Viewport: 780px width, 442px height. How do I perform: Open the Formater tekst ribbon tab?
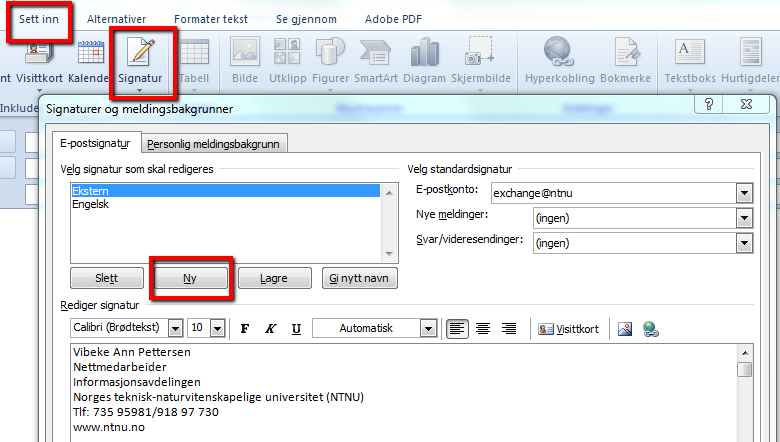(211, 19)
